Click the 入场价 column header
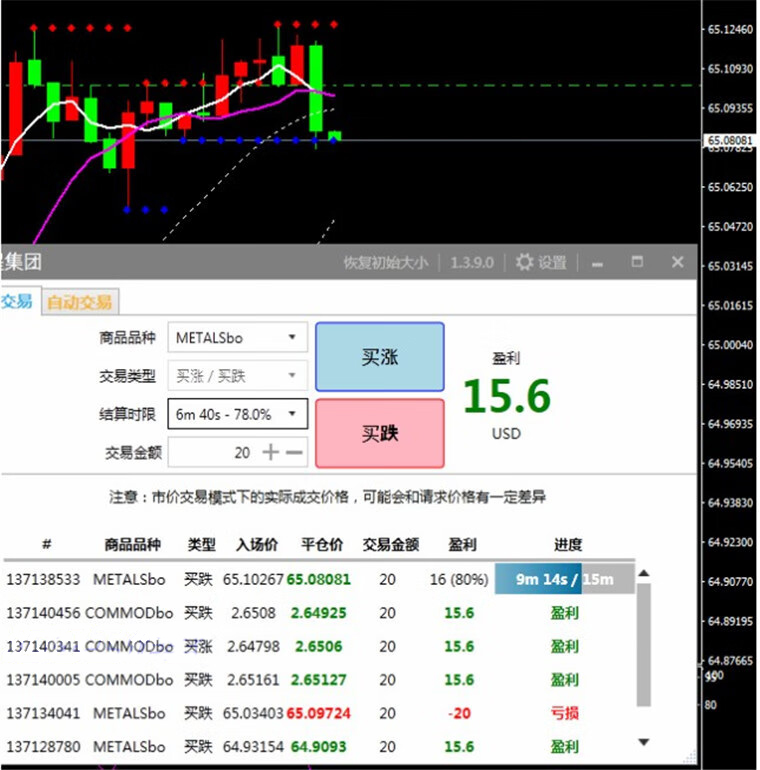Screen dimensions: 760x770 pos(257,544)
